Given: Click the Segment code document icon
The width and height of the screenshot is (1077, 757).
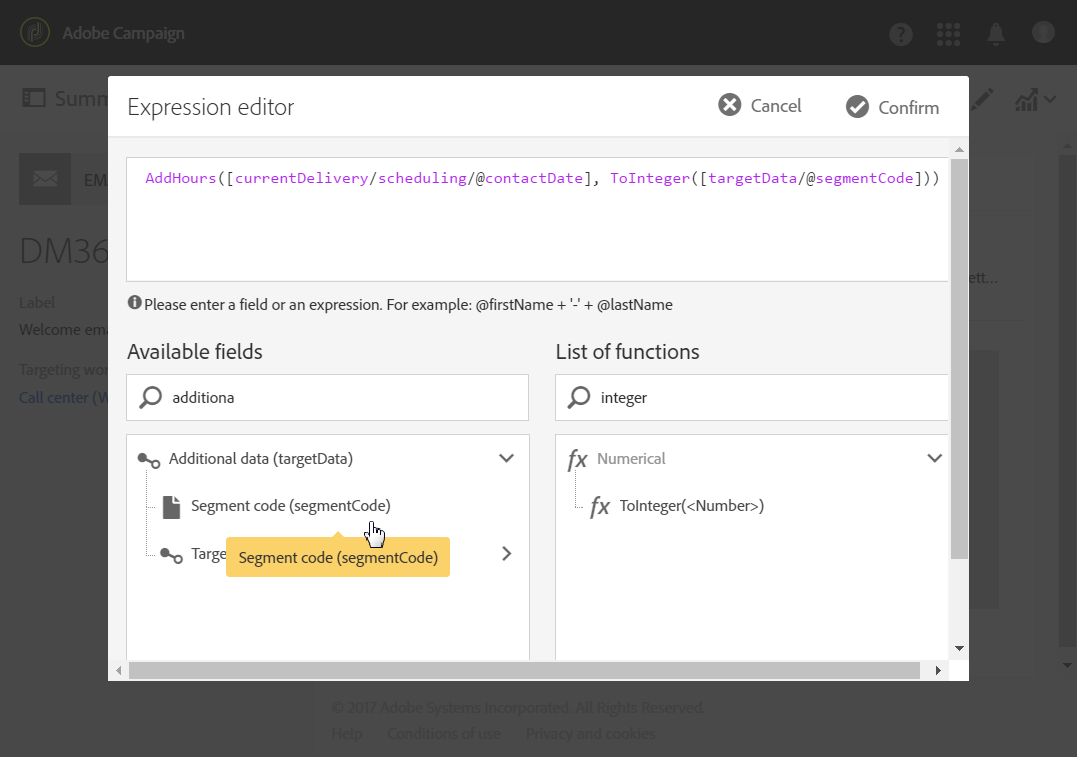Looking at the screenshot, I should click(172, 506).
